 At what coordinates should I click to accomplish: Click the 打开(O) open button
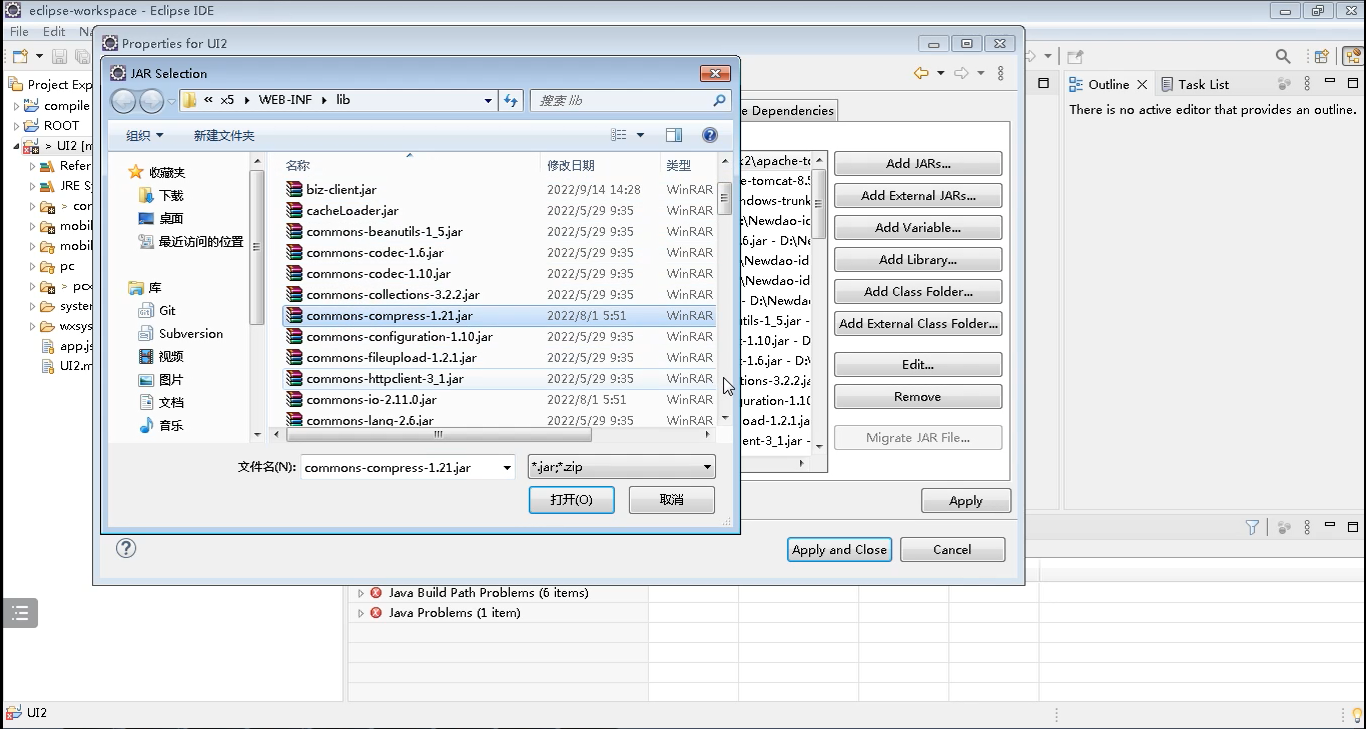[x=571, y=500]
